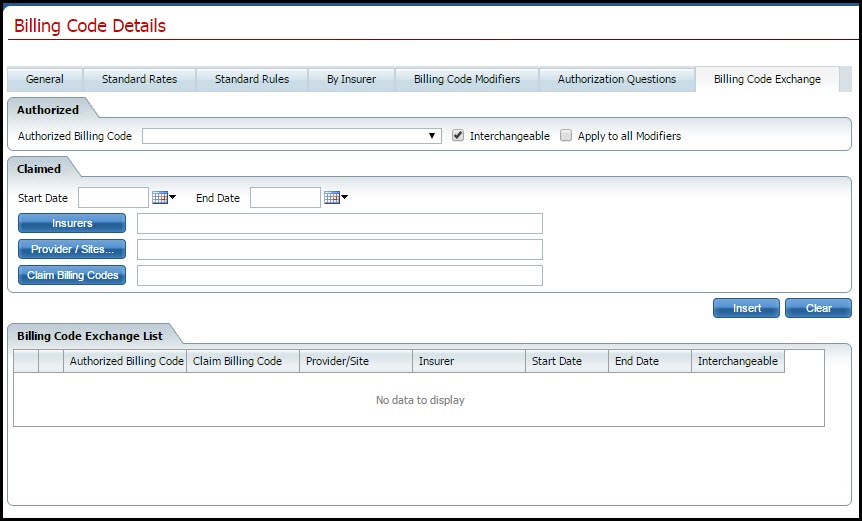
Task: Open the Standard Rates tab
Action: pyautogui.click(x=139, y=79)
